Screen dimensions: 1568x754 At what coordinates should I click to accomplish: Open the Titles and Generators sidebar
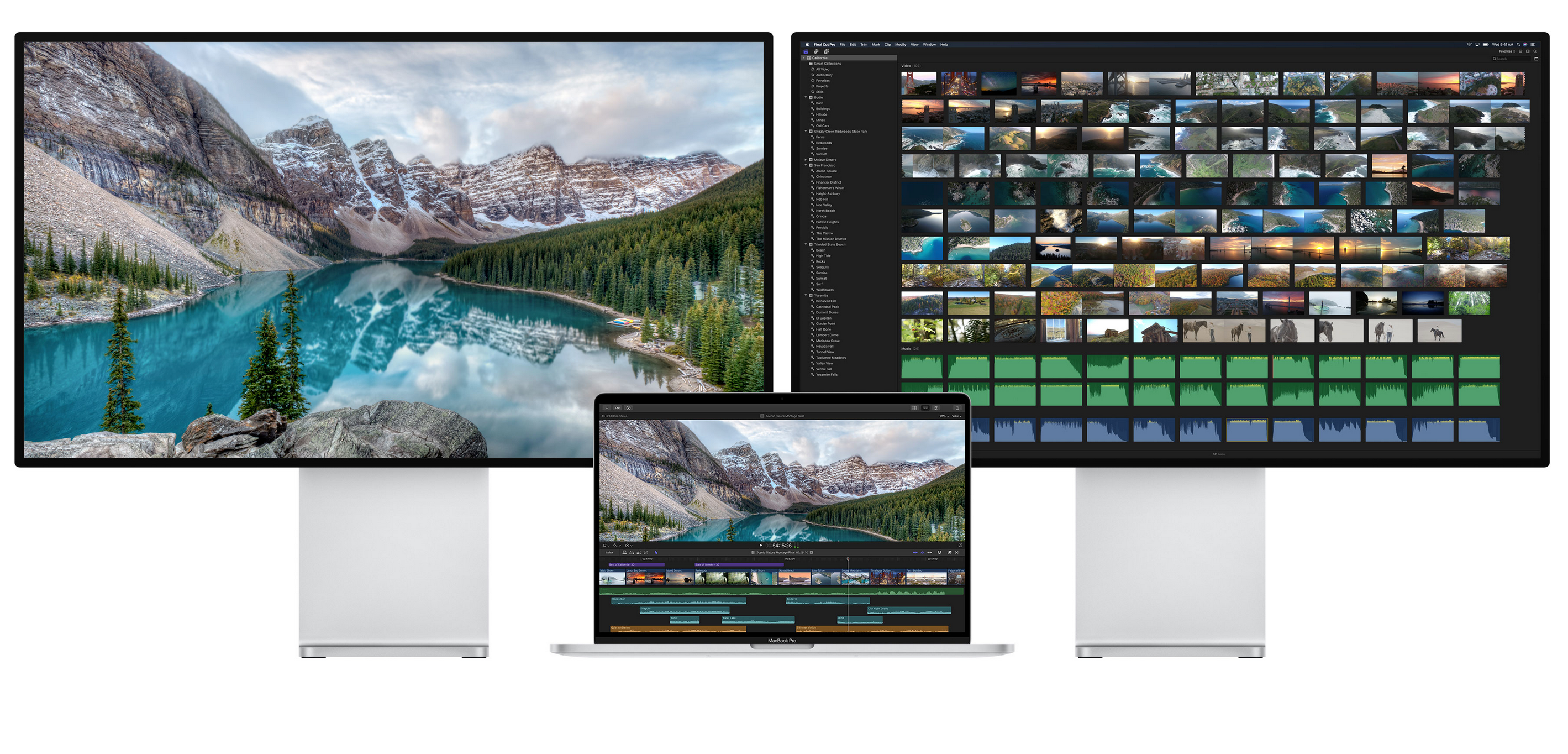click(826, 52)
